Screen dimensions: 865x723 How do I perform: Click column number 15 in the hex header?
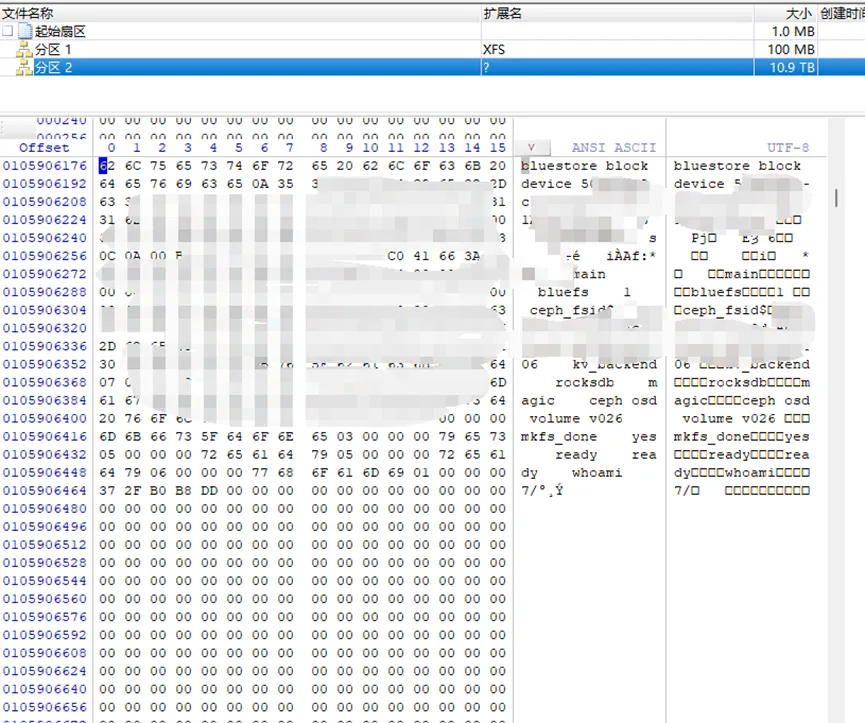[x=498, y=147]
